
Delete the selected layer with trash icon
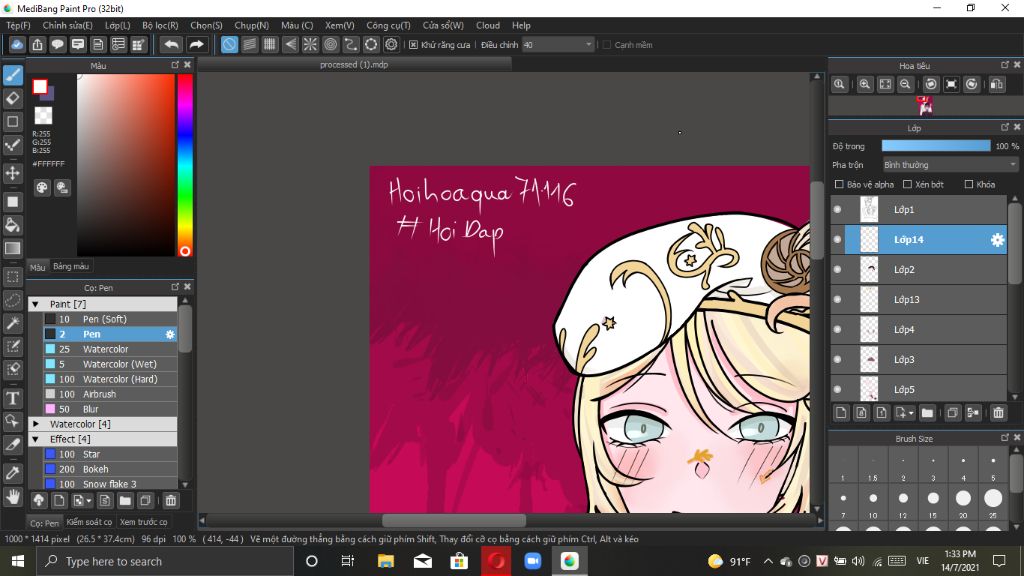point(998,413)
